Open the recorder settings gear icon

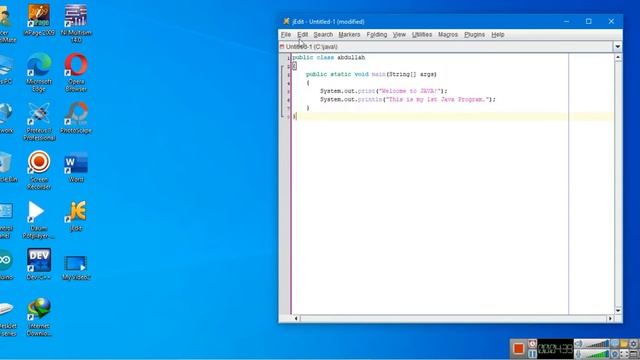coord(633,344)
